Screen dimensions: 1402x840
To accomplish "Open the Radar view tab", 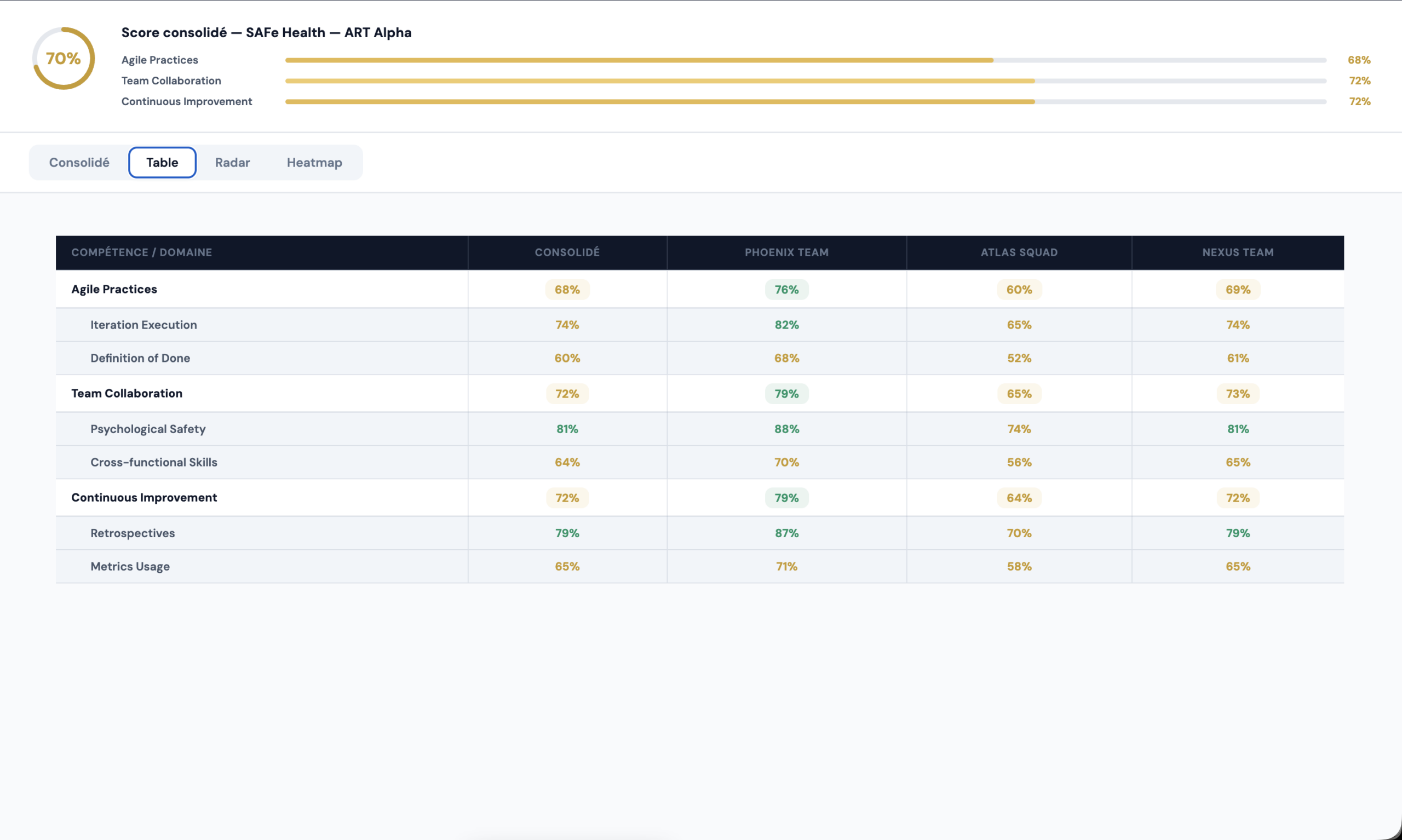I will point(232,163).
